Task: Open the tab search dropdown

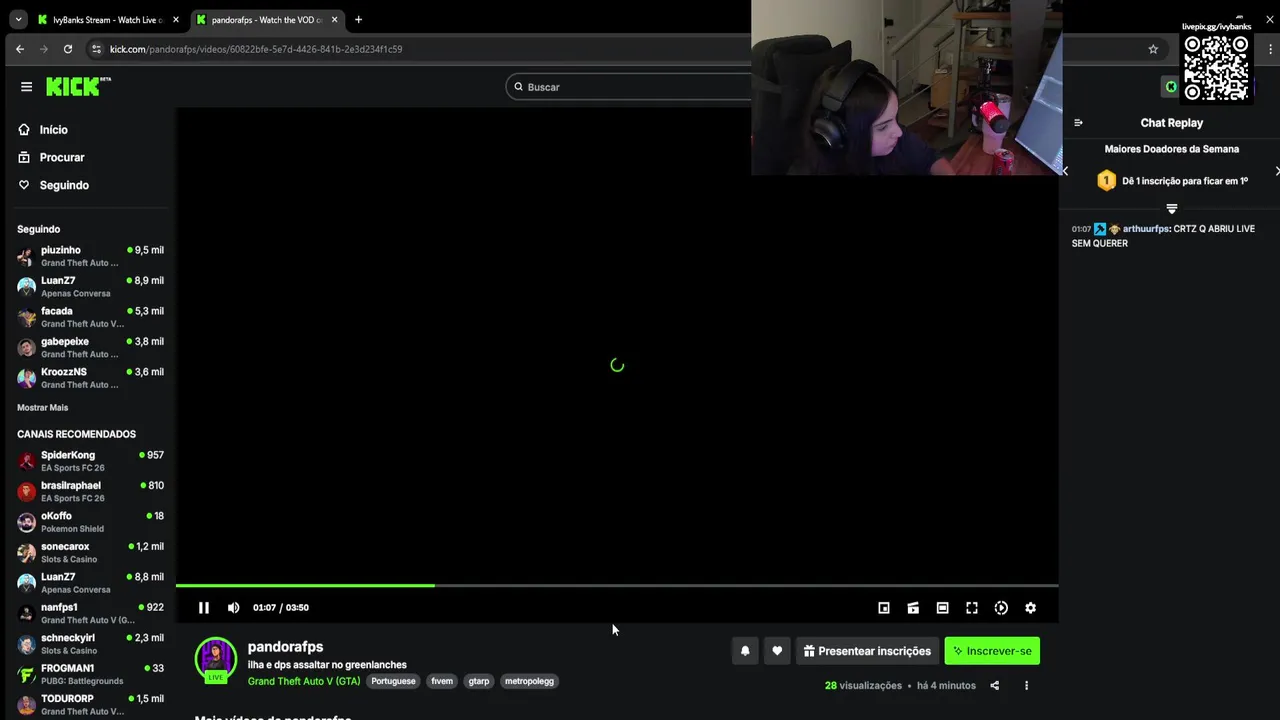Action: click(18, 20)
